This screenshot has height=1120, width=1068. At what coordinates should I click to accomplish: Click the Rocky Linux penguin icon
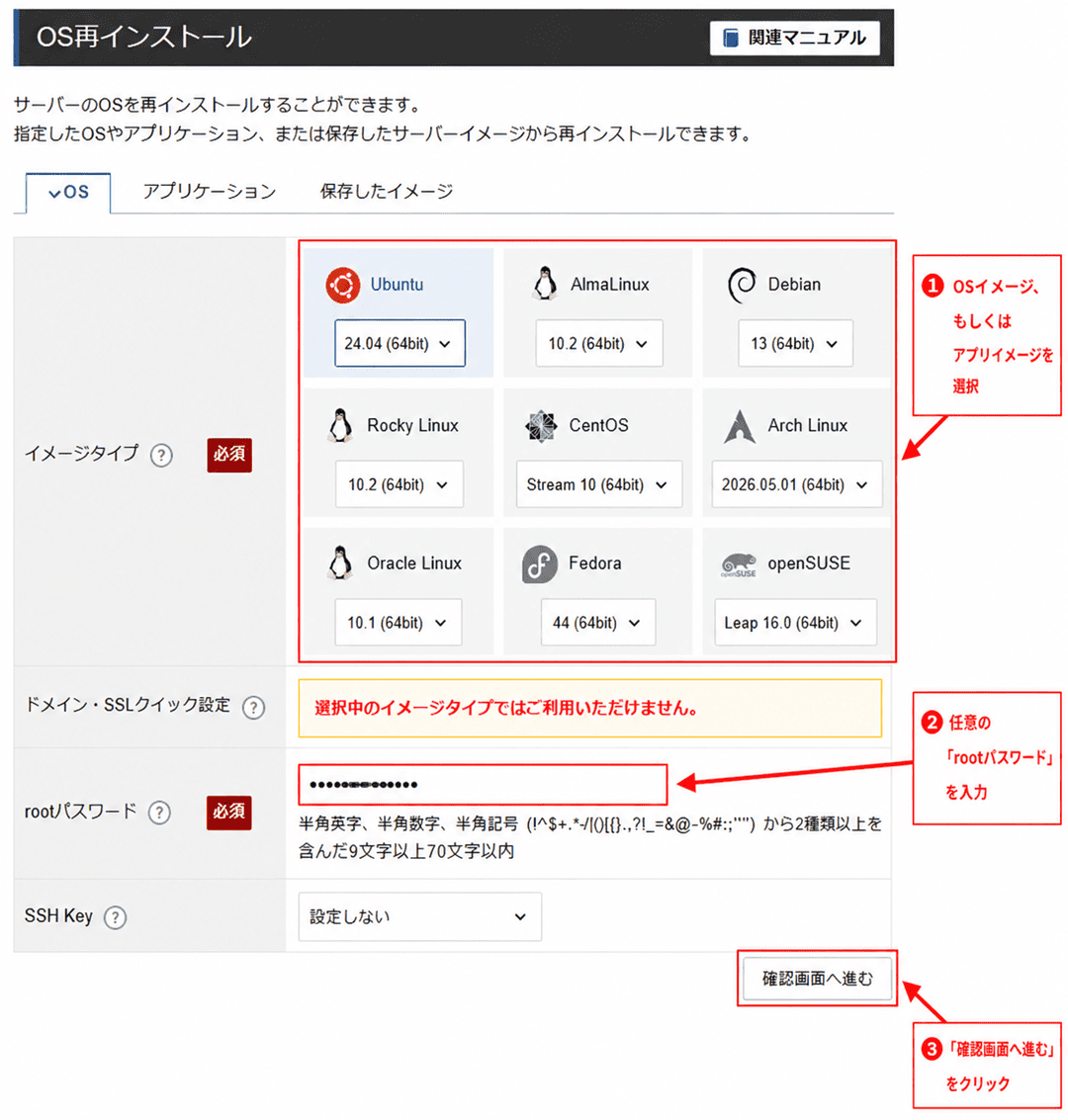340,426
